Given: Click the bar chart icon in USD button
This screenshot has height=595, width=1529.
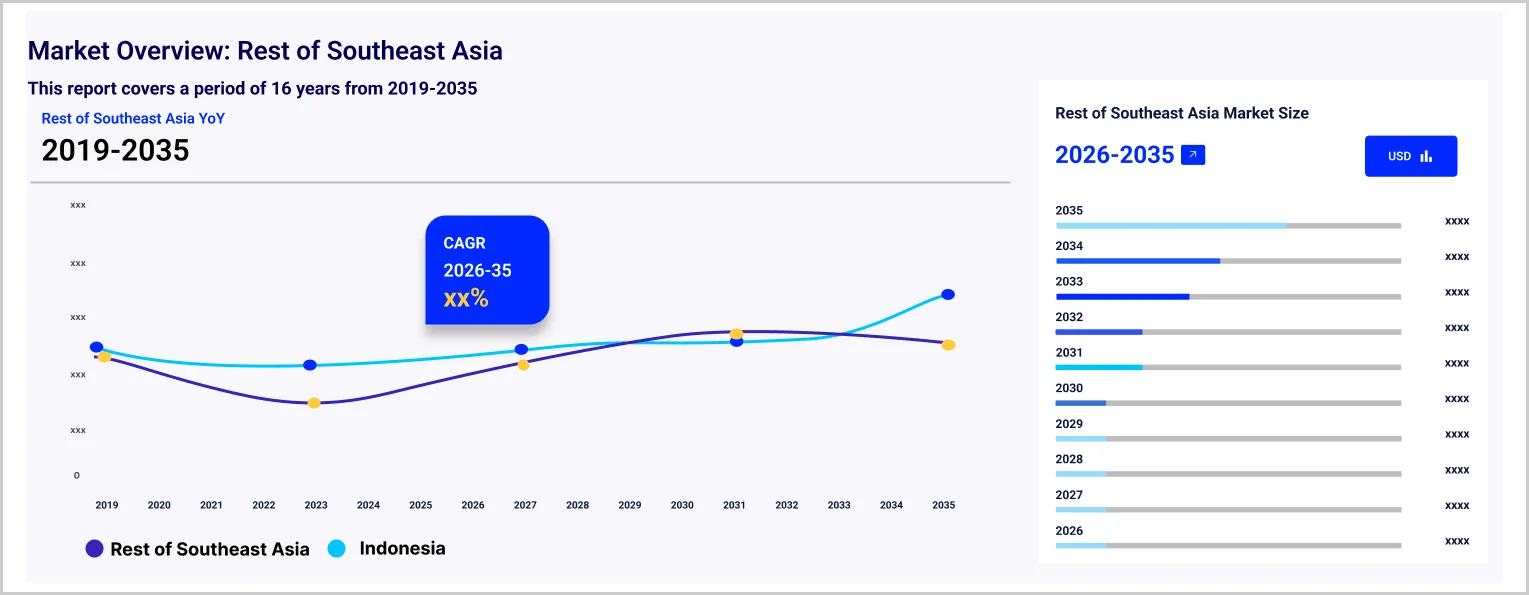Looking at the screenshot, I should tap(1426, 156).
